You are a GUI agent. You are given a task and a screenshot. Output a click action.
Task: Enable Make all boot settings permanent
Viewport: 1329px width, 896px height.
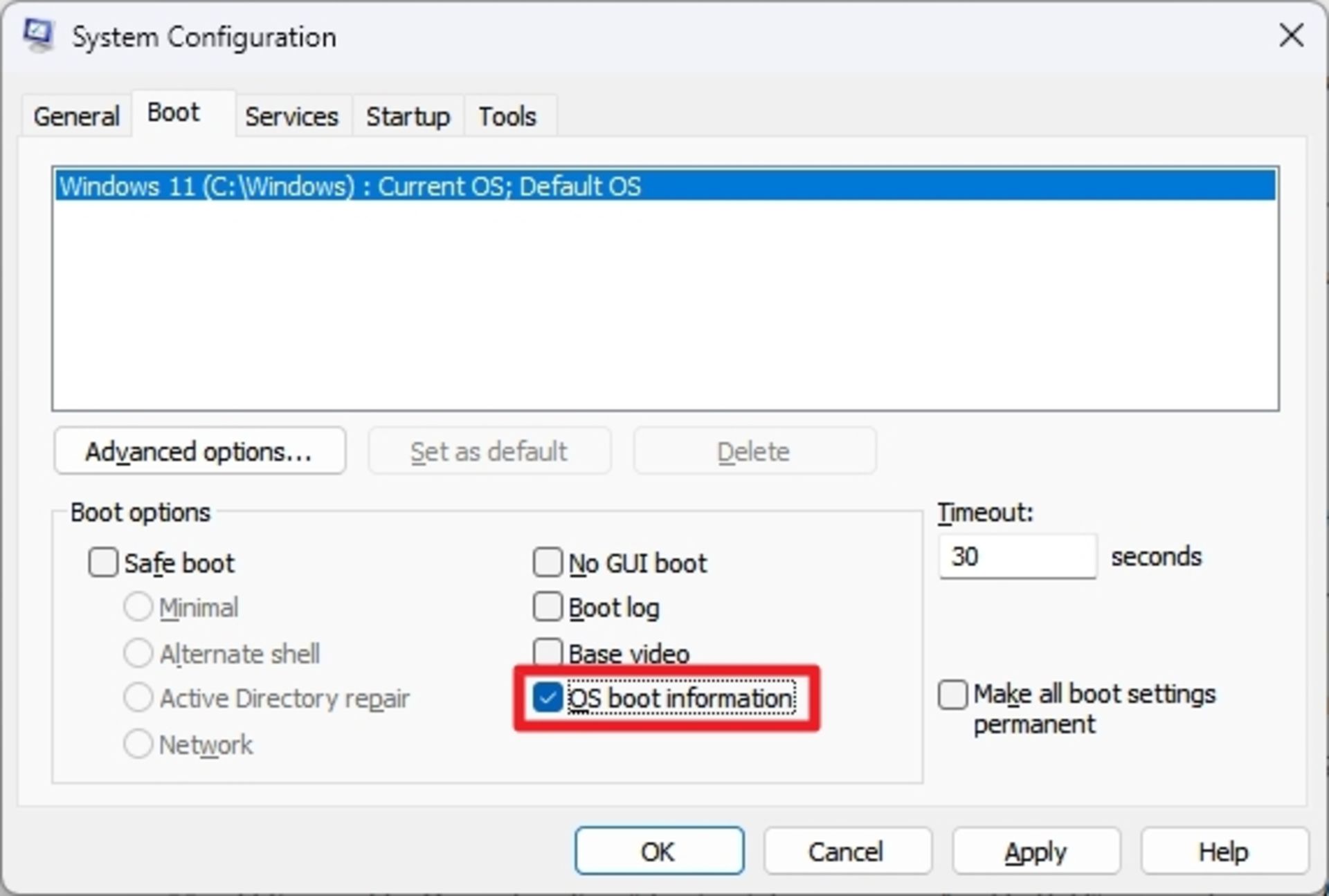(x=952, y=695)
